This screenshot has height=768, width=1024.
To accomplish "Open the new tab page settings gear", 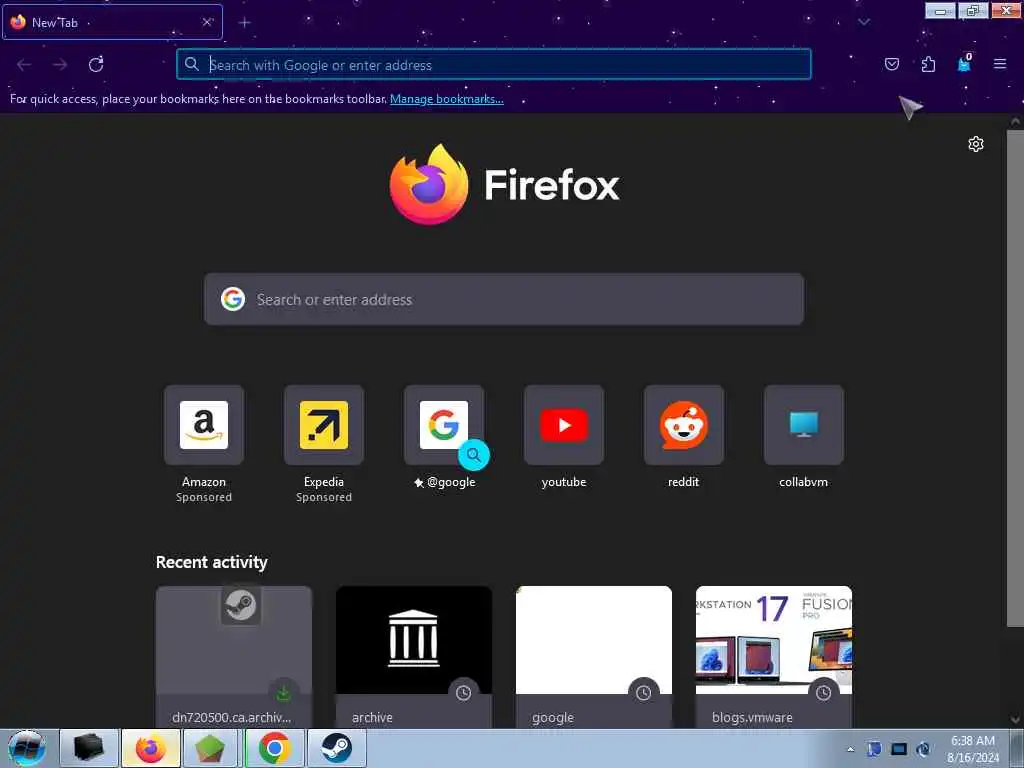I will coord(976,144).
